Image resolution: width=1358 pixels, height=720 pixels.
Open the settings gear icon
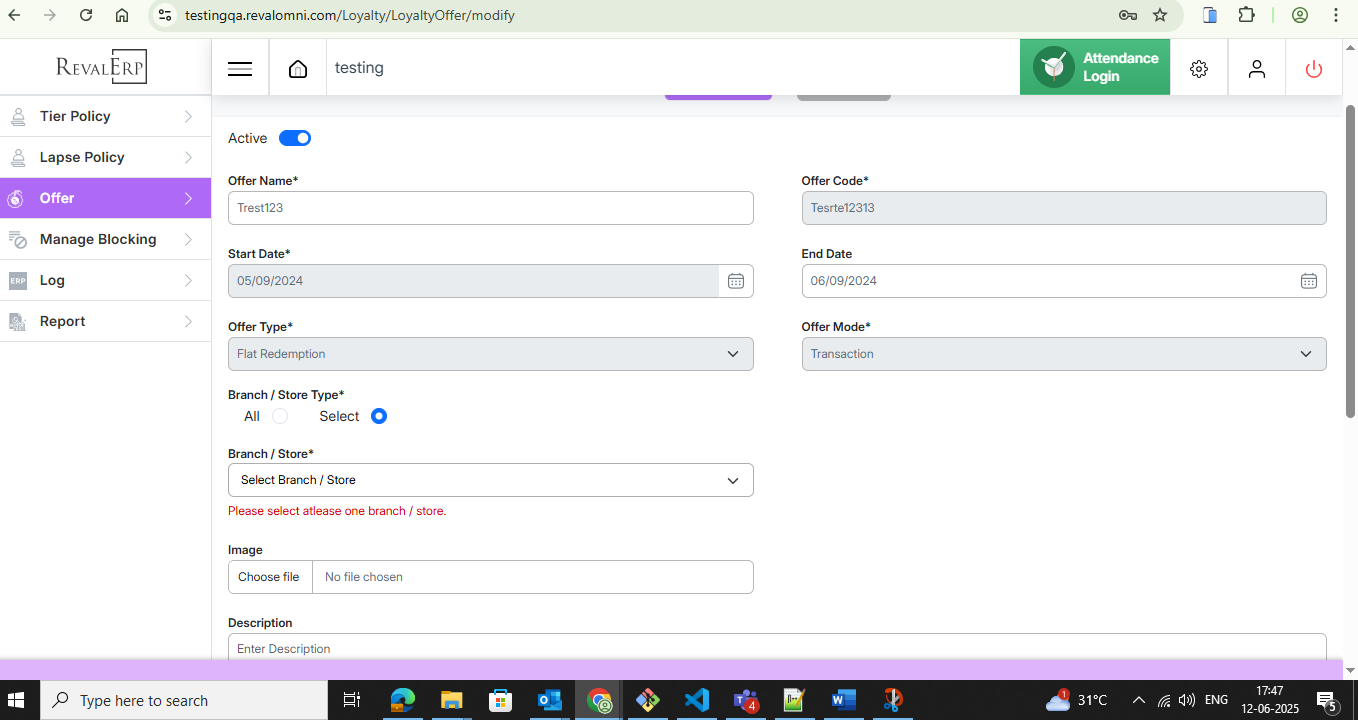[x=1198, y=69]
